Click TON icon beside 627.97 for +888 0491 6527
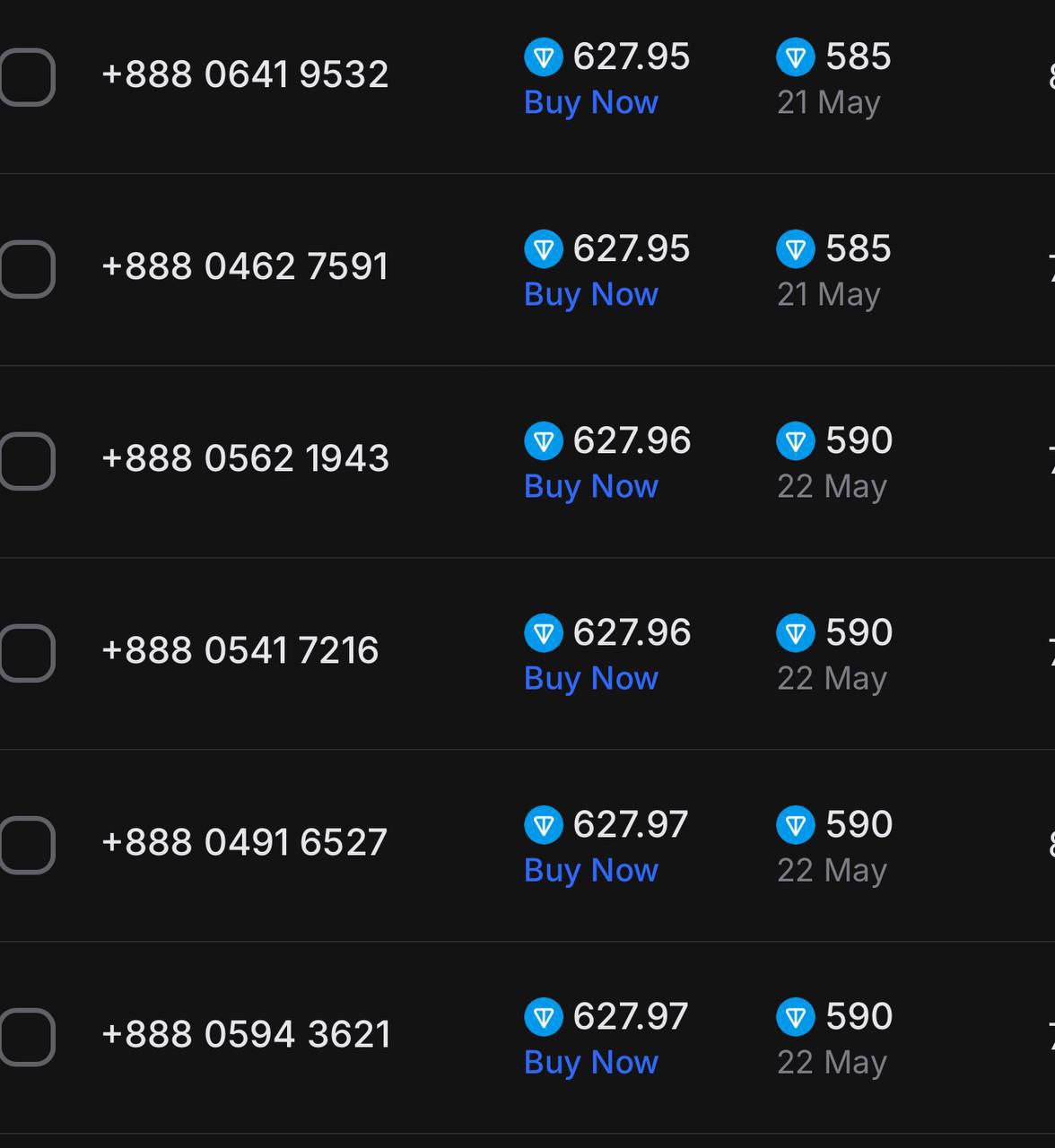Viewport: 1055px width, 1148px height. 544,825
